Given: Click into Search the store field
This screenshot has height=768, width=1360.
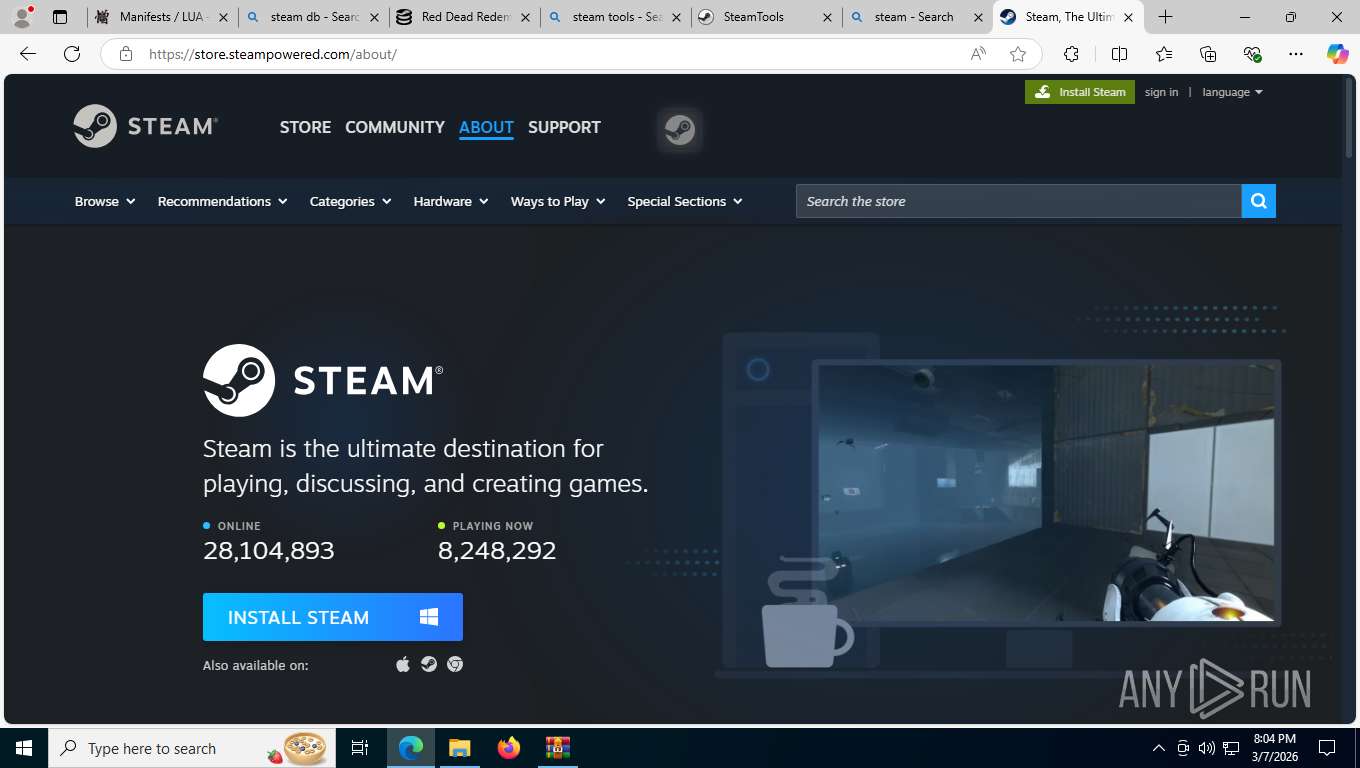Looking at the screenshot, I should coord(1018,201).
